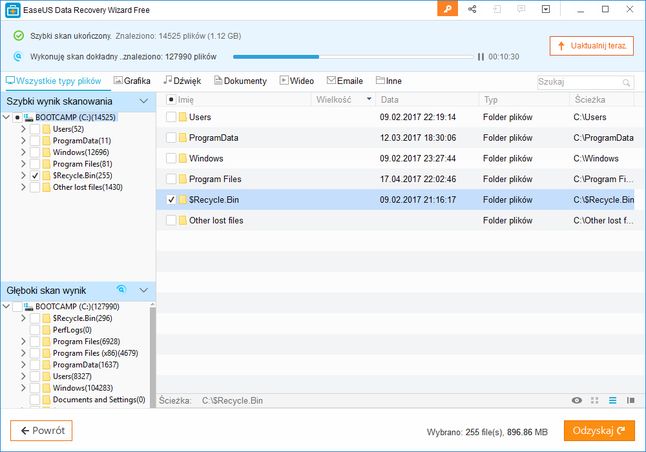Click the Powrót back button
This screenshot has width=646, height=452.
pyautogui.click(x=41, y=431)
